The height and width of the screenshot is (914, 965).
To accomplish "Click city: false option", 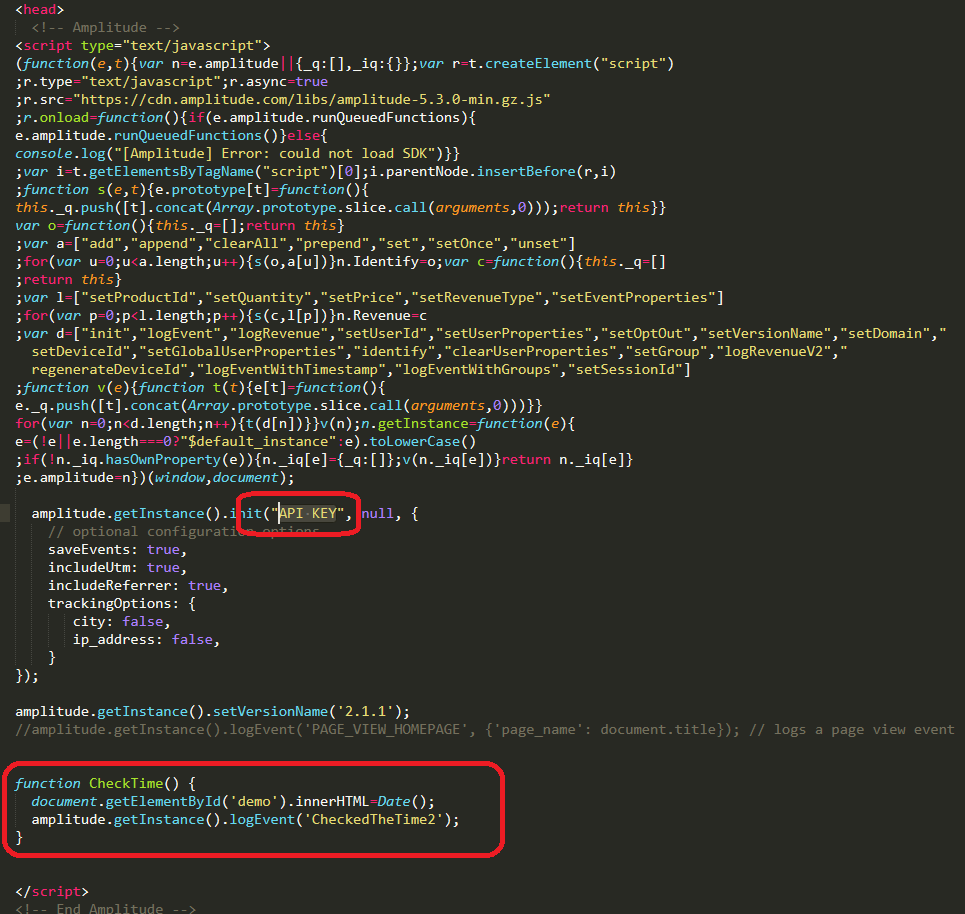I will (121, 621).
